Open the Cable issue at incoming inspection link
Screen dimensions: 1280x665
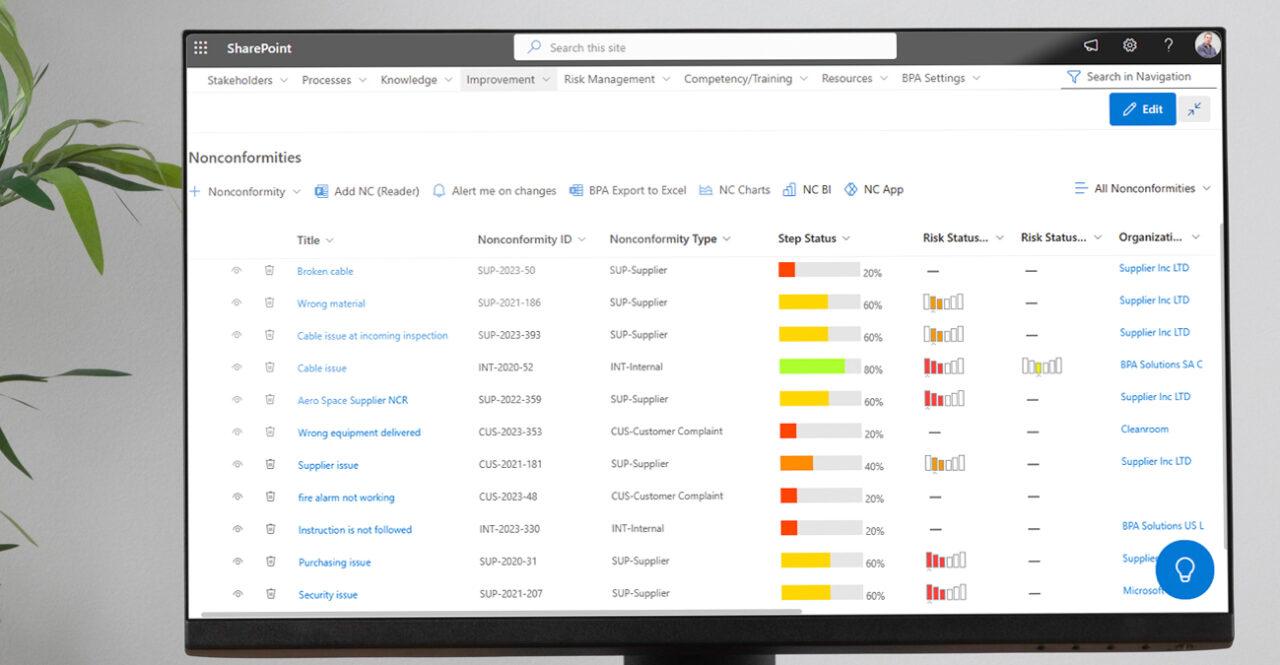click(x=373, y=335)
